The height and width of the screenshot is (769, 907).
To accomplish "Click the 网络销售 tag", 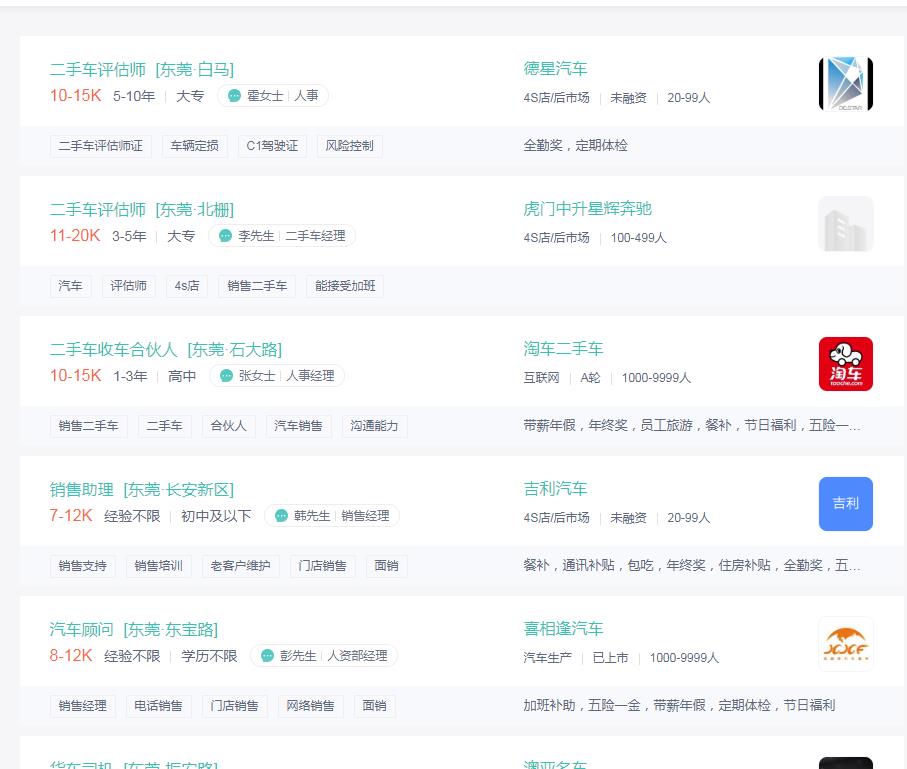I will pyautogui.click(x=311, y=706).
